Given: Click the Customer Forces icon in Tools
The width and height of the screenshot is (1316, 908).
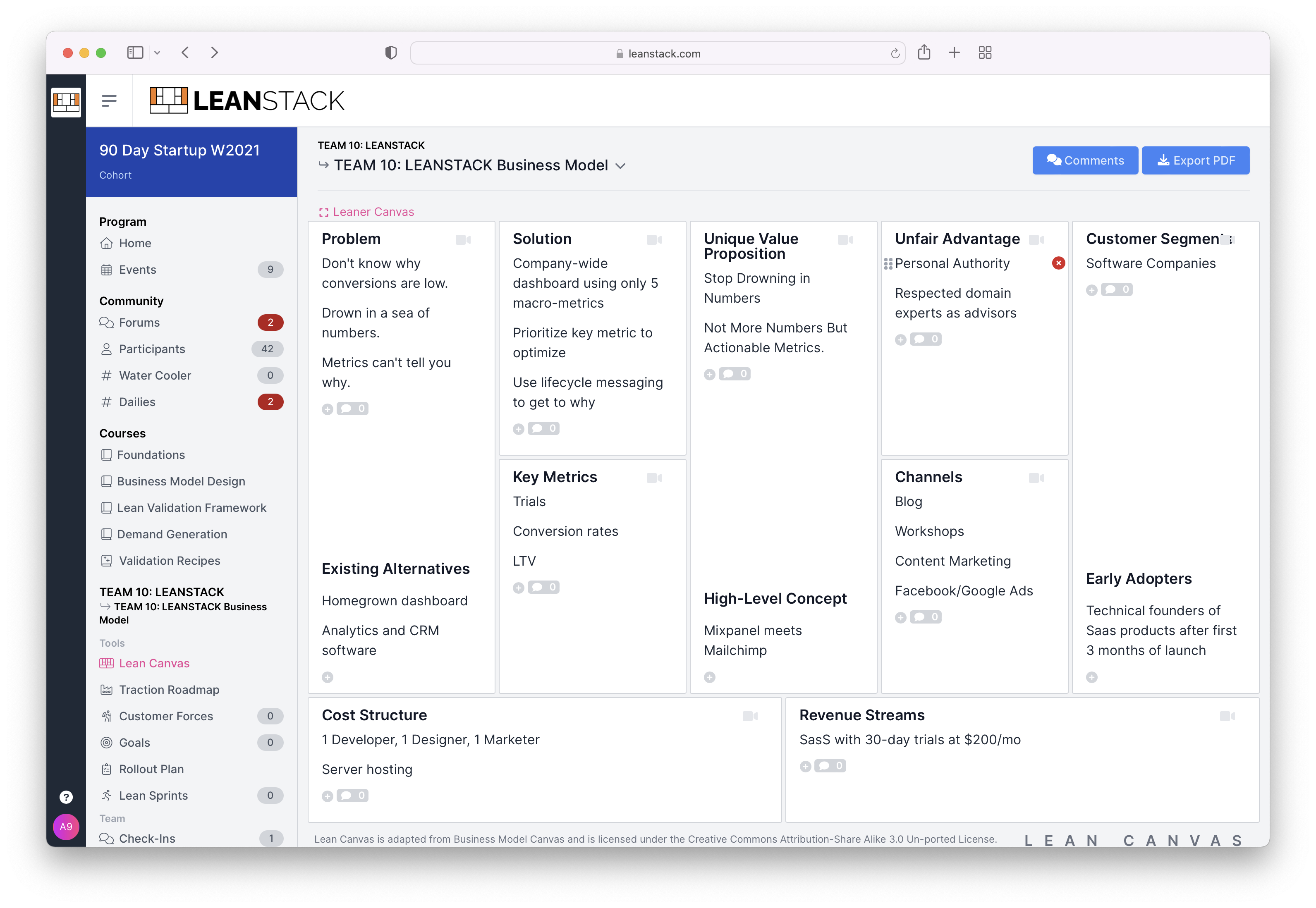Looking at the screenshot, I should coord(107,716).
